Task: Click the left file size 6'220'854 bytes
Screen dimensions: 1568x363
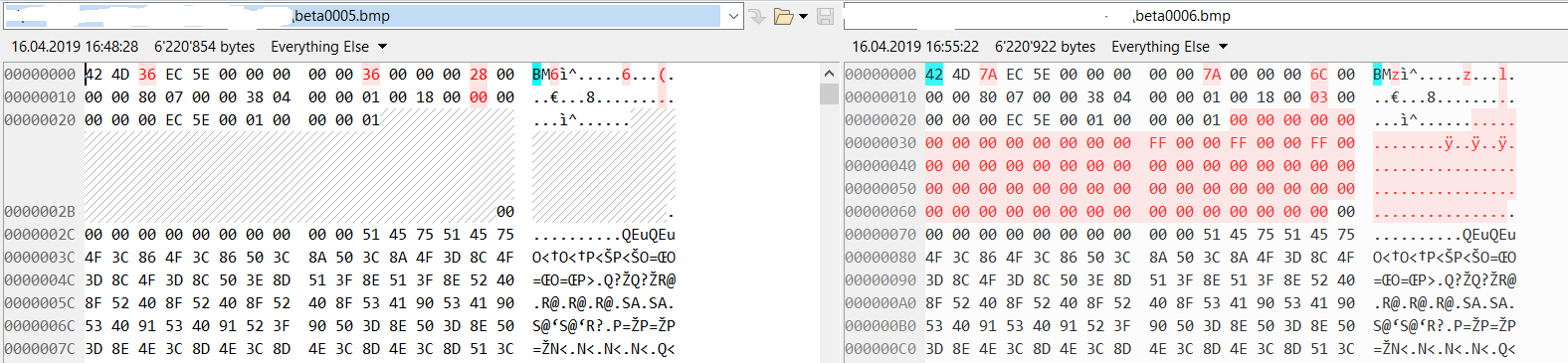Action: 204,47
